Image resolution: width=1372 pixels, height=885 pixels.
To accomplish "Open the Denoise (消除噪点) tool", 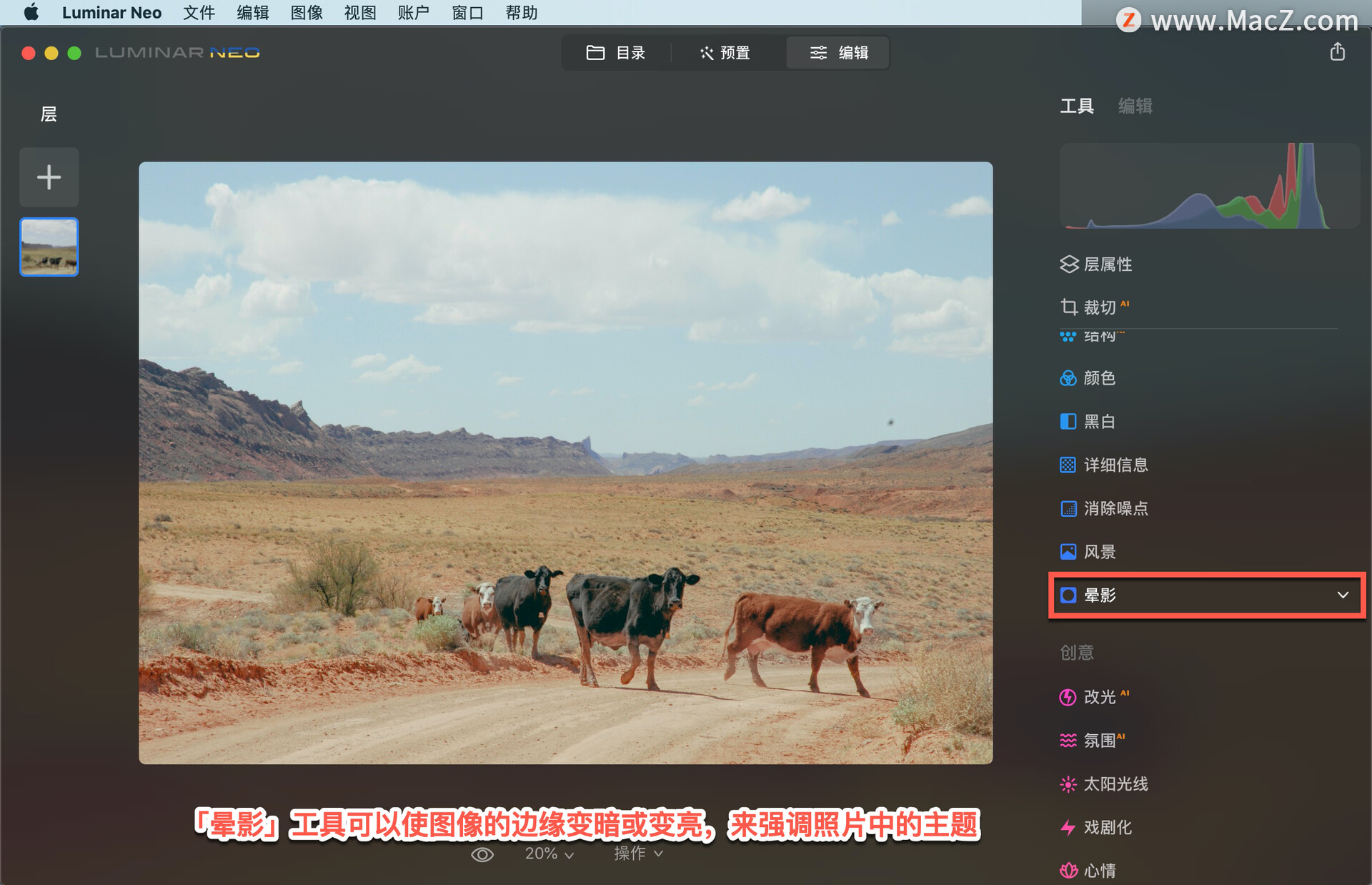I will 1104,509.
